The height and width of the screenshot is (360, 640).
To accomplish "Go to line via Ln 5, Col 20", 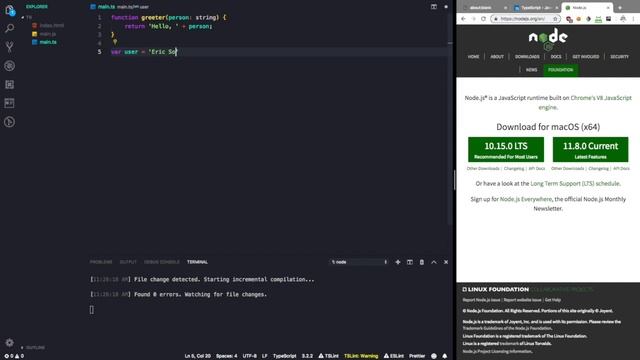I will [x=198, y=356].
